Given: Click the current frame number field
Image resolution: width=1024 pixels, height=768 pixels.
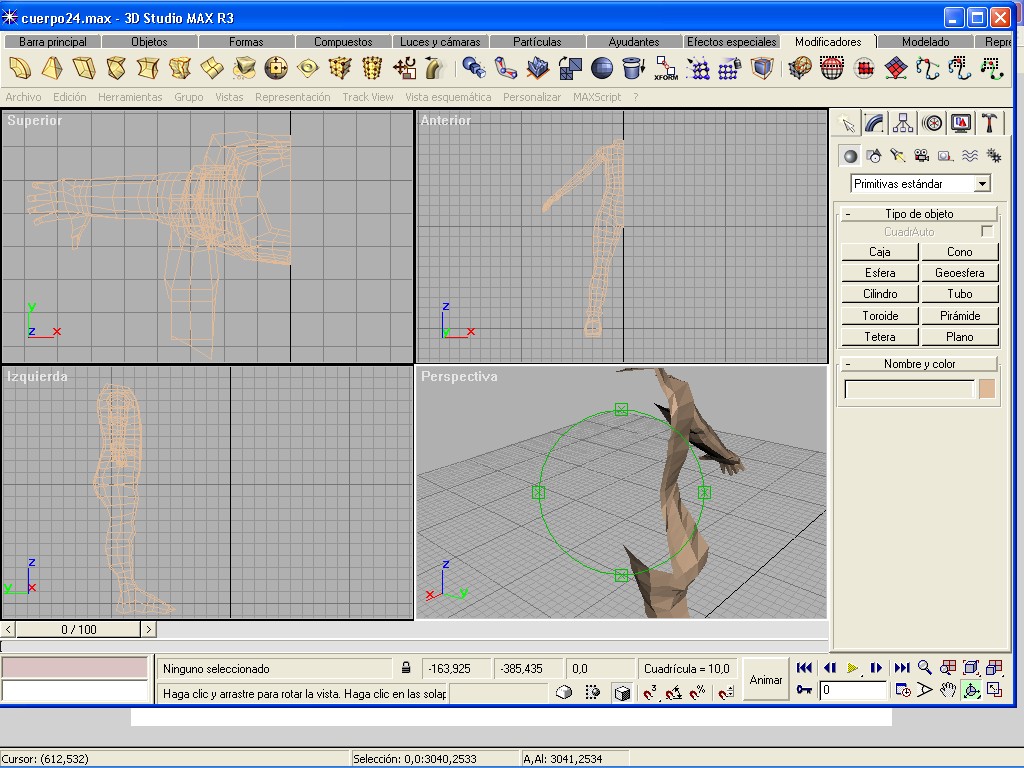Looking at the screenshot, I should click(853, 690).
